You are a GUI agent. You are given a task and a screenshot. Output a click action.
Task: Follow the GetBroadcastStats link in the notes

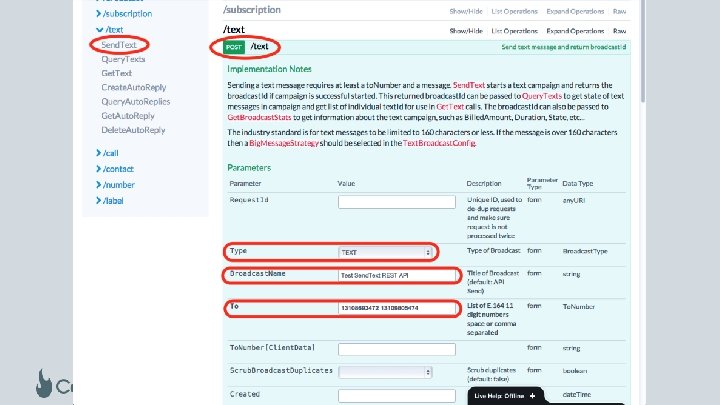point(259,118)
